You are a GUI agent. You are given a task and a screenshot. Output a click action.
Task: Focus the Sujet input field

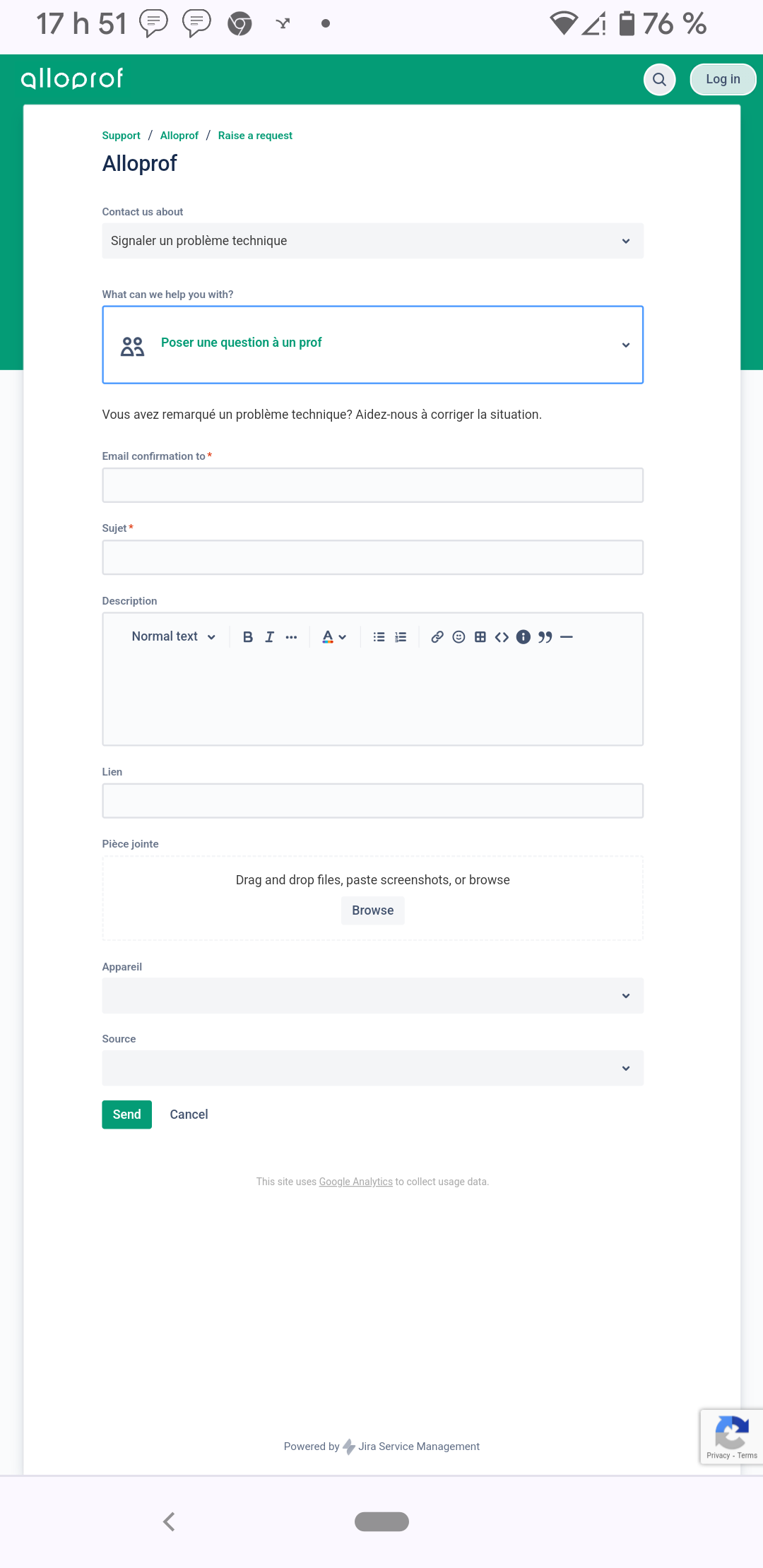372,557
